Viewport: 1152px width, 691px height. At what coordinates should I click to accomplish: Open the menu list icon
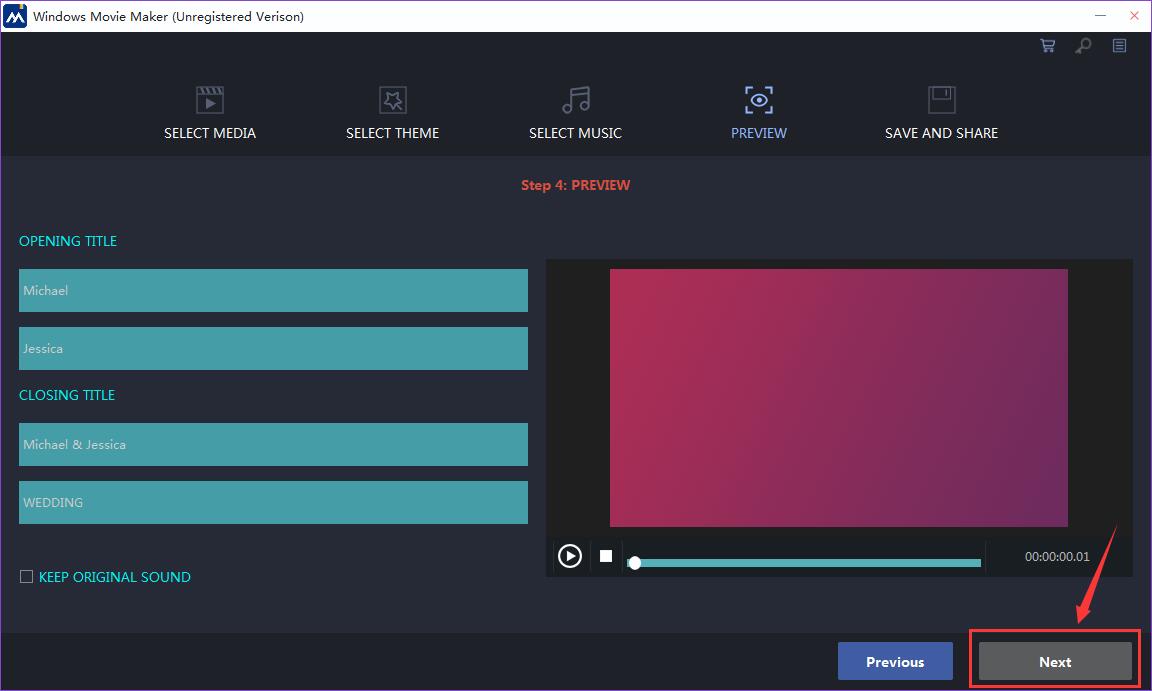1119,46
